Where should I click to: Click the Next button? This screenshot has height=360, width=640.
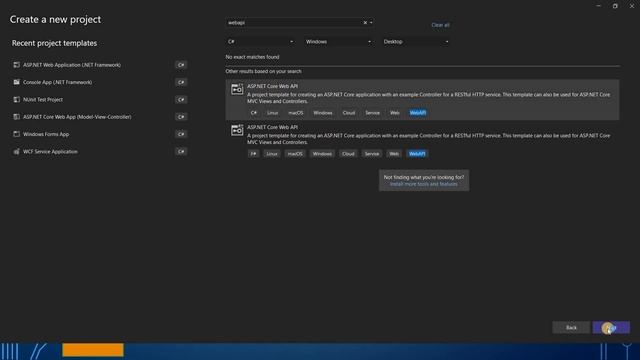pyautogui.click(x=611, y=327)
